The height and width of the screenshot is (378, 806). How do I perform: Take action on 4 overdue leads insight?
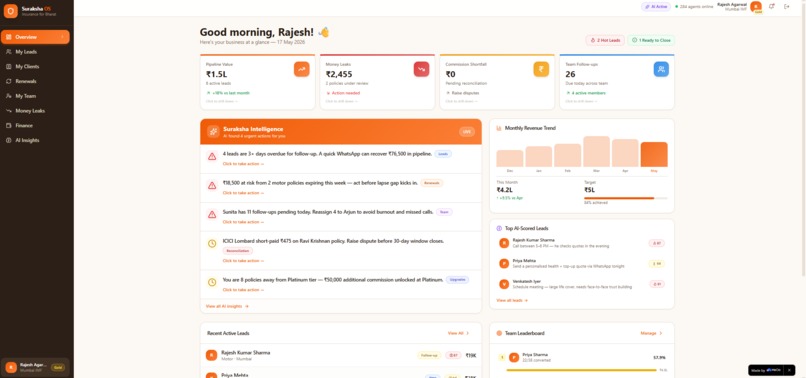(x=243, y=164)
